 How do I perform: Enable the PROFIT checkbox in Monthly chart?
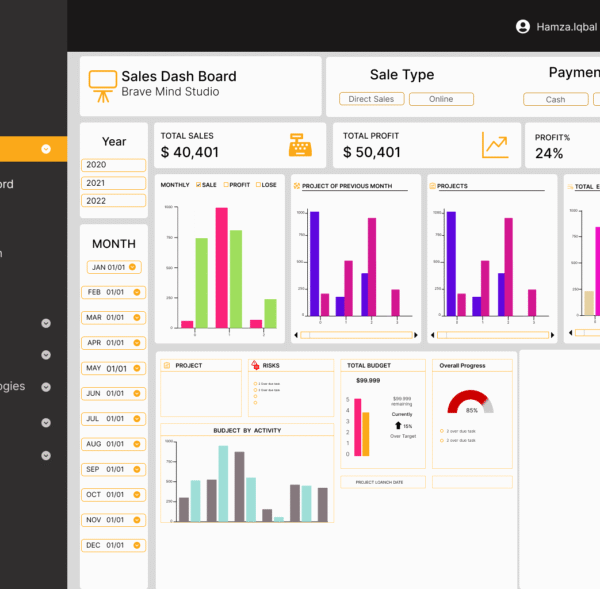point(226,185)
